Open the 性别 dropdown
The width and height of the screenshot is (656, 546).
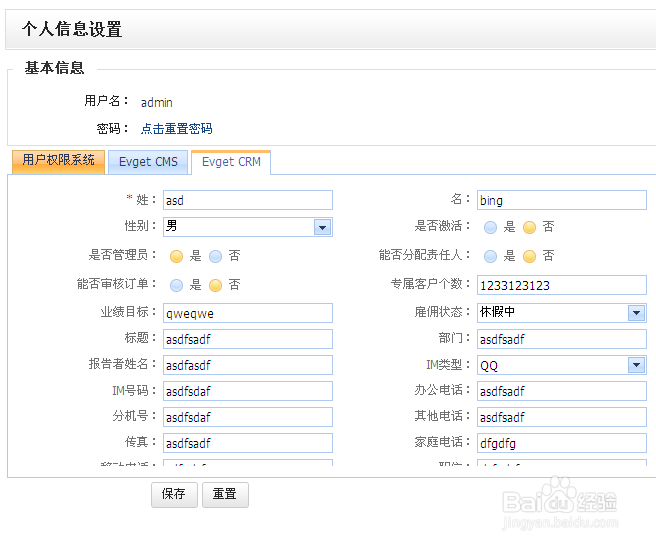tap(322, 227)
